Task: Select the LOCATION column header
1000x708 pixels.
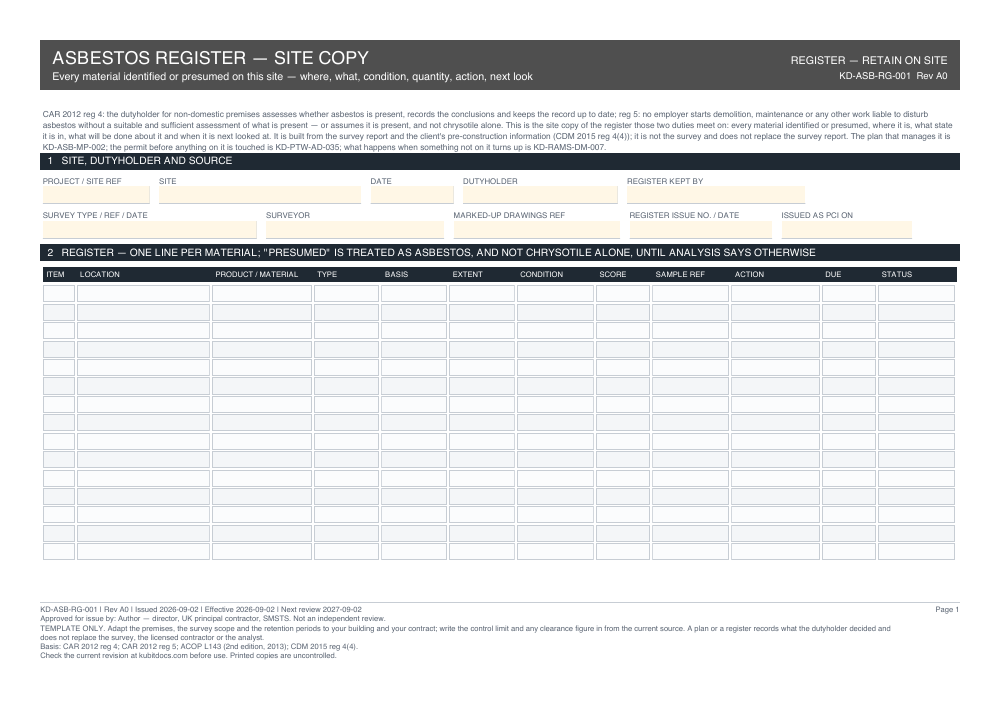Action: [x=99, y=274]
